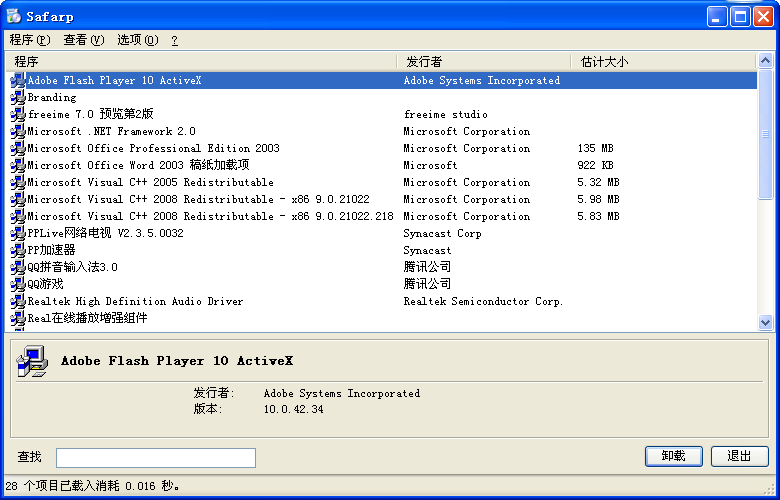The width and height of the screenshot is (780, 500).
Task: Click the Microsoft .NET Framework 2.0 icon
Action: click(18, 131)
